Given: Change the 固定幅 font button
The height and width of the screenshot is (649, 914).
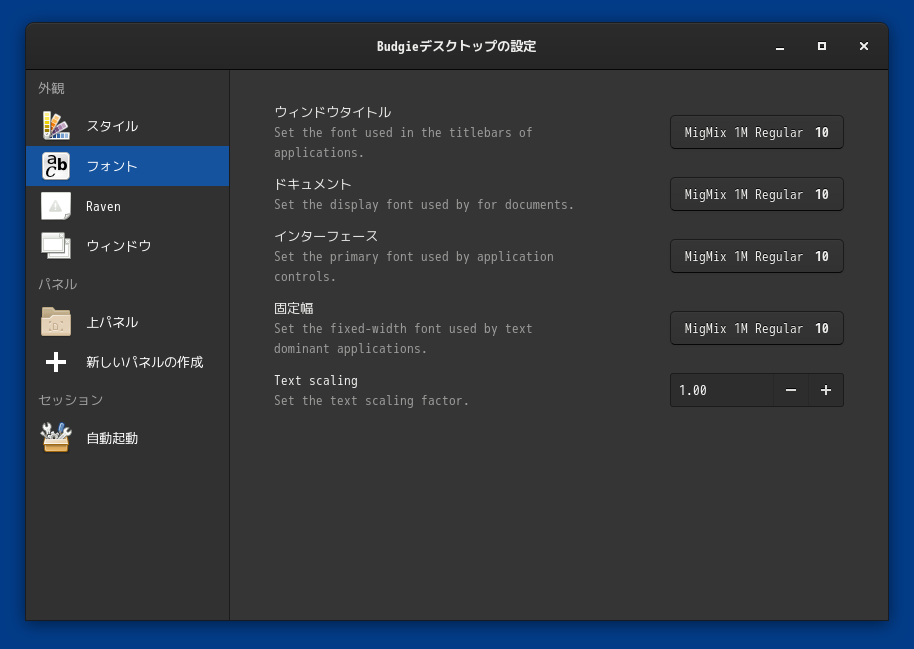Looking at the screenshot, I should click(757, 328).
